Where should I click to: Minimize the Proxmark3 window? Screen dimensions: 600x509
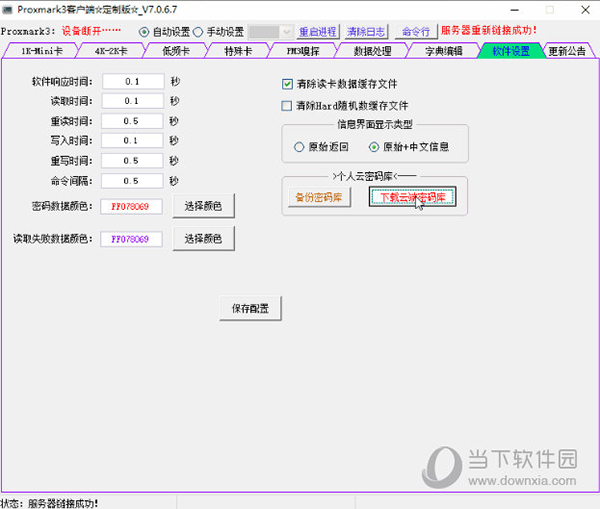tap(515, 10)
